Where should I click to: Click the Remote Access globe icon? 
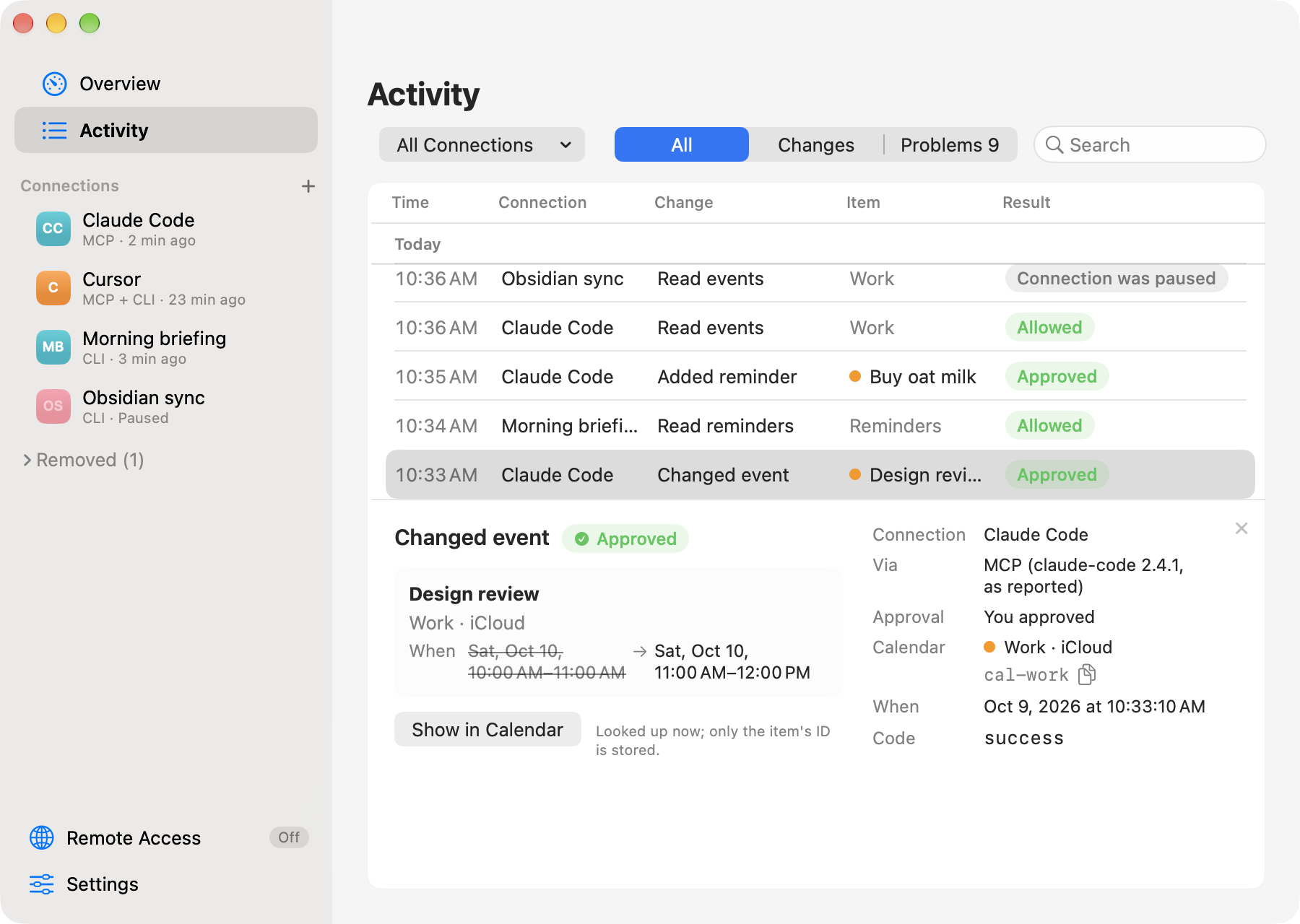click(x=42, y=837)
